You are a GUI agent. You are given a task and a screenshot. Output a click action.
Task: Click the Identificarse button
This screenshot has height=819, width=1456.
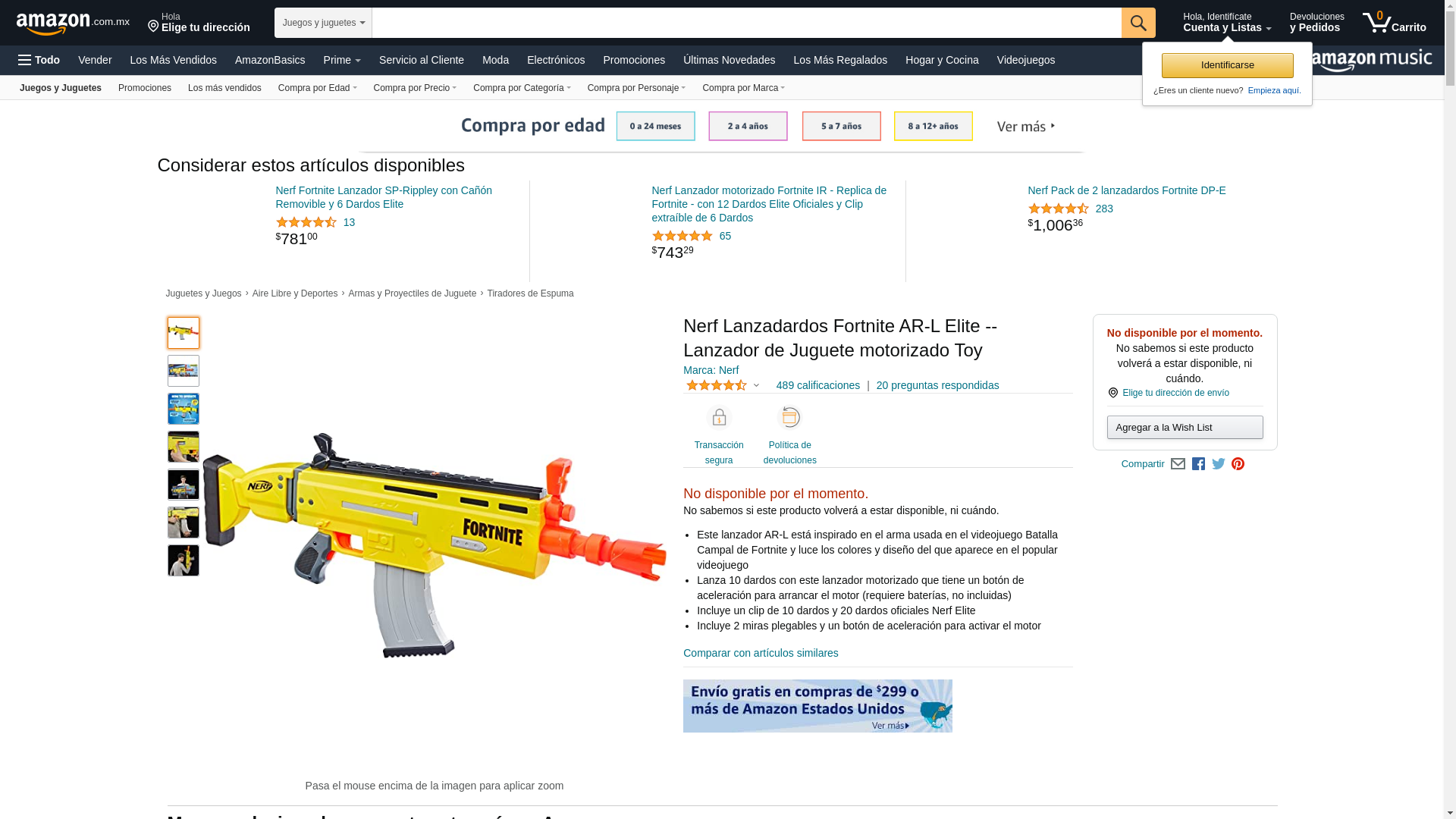click(1227, 65)
